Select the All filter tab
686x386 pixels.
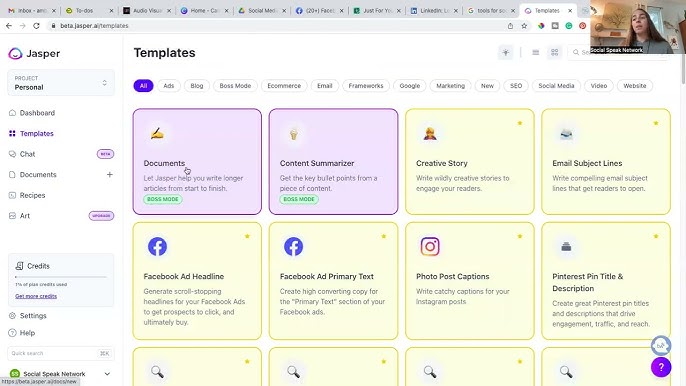144,86
